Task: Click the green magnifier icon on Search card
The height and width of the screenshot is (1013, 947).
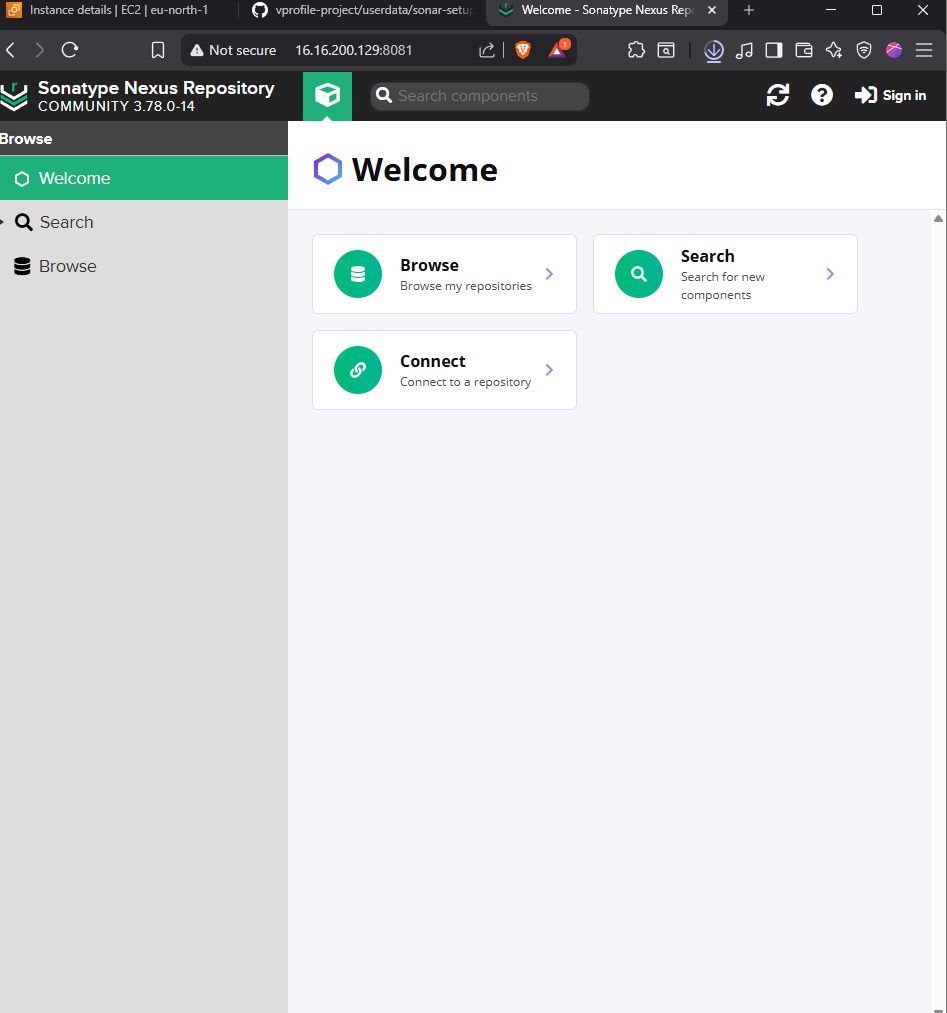Action: tap(639, 274)
